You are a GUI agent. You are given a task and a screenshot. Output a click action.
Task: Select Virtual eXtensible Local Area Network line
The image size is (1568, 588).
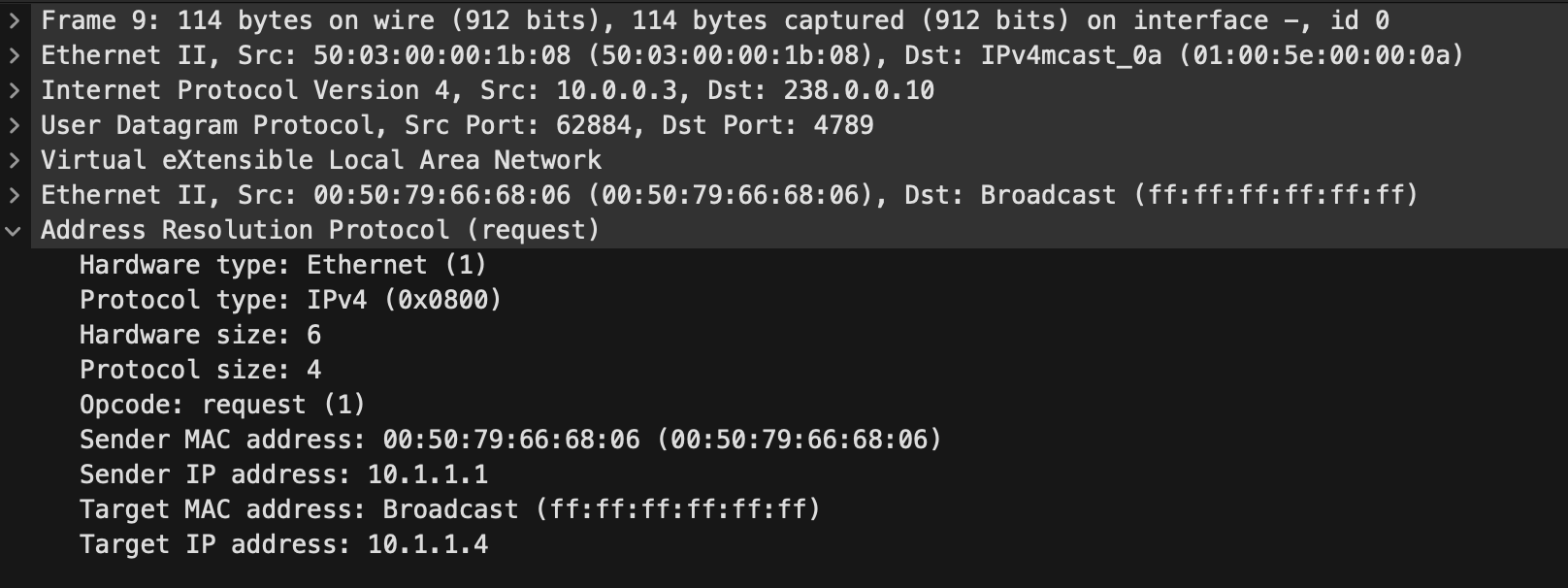click(321, 160)
